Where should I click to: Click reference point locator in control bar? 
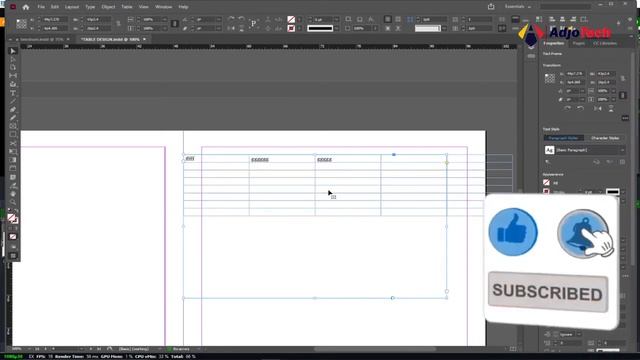(x=22, y=24)
